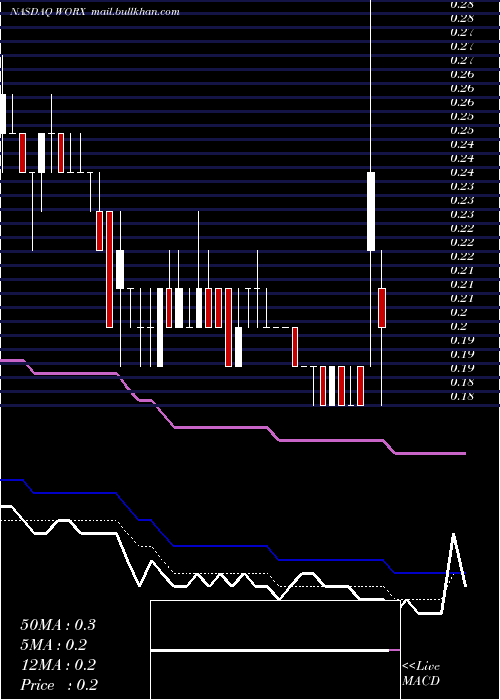Select the 12MA : 0.2 legend entry
The height and width of the screenshot is (700, 500).
tap(58, 665)
